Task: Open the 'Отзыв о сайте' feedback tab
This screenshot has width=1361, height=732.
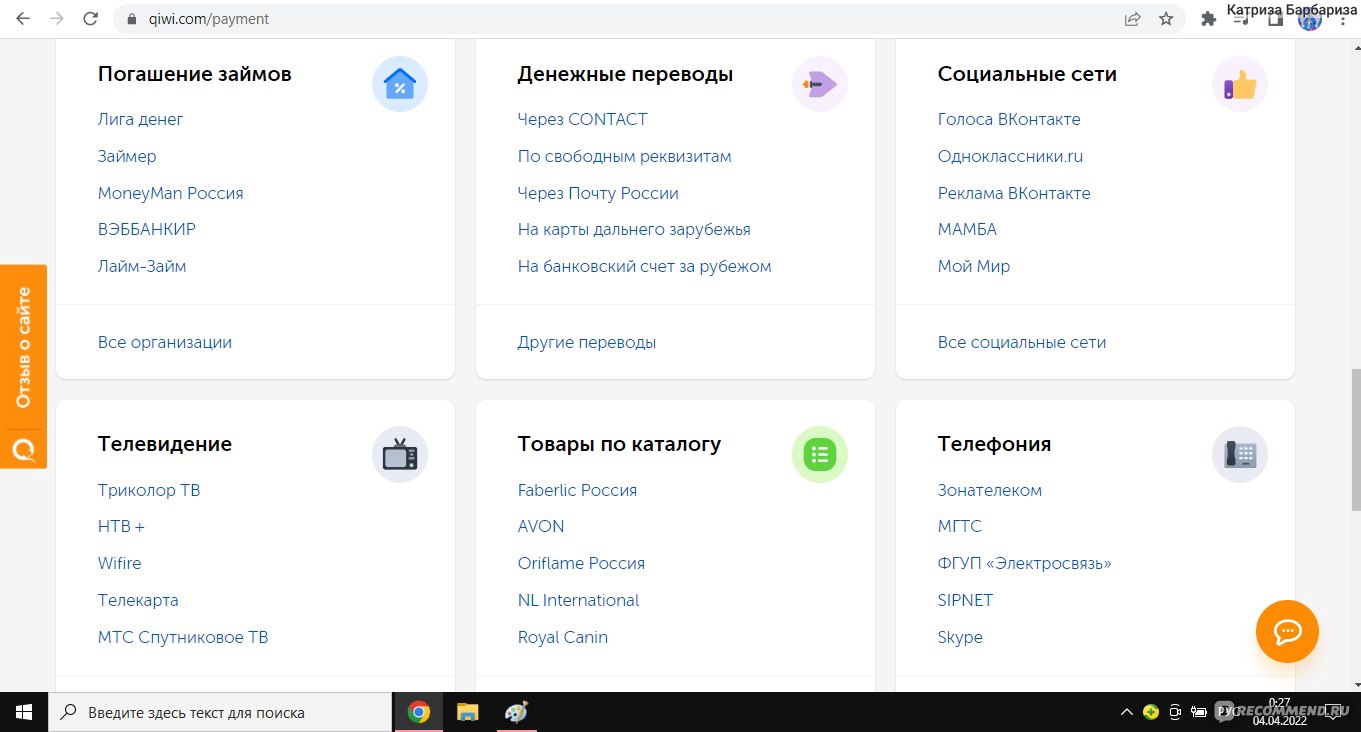Action: tap(23, 347)
